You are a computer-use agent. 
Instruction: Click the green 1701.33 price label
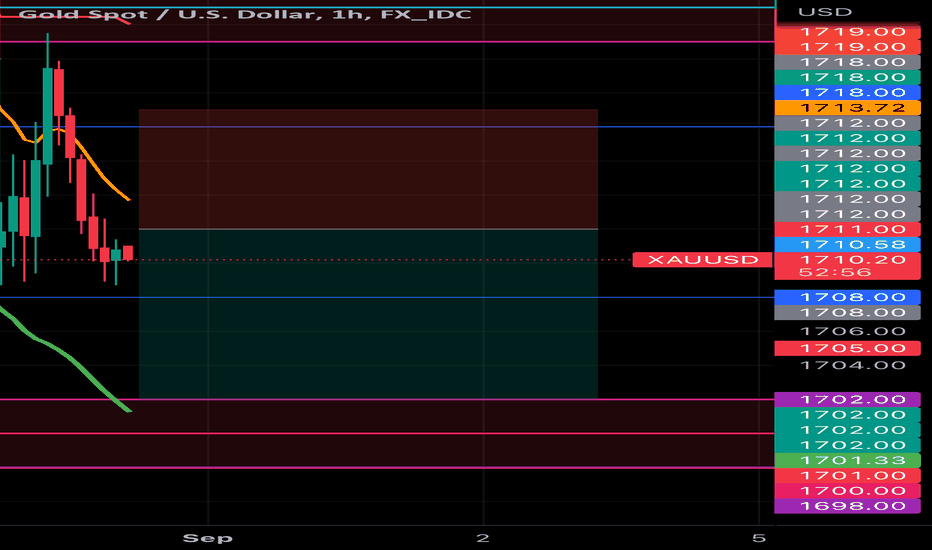pos(848,460)
